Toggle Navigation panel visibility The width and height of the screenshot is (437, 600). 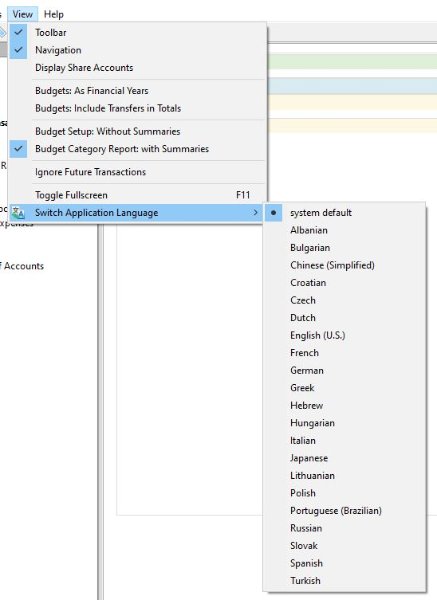tap(18, 50)
